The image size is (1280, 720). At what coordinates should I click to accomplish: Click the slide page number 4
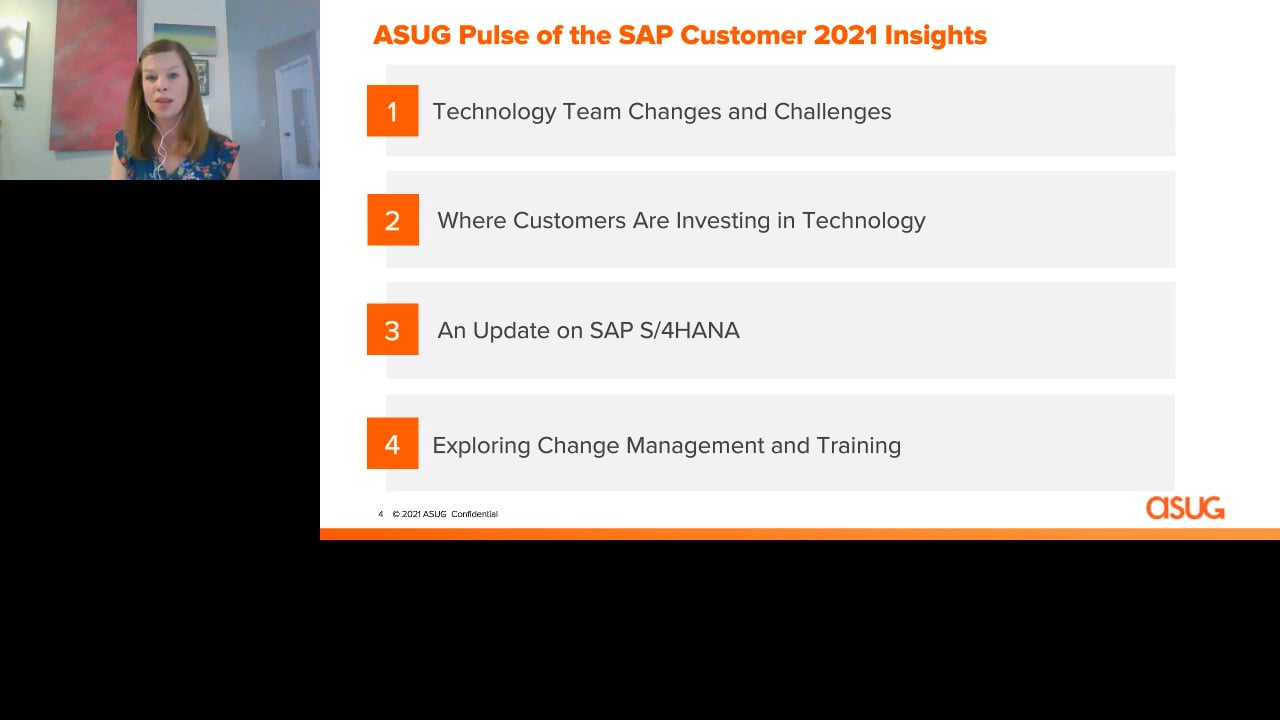pos(381,514)
